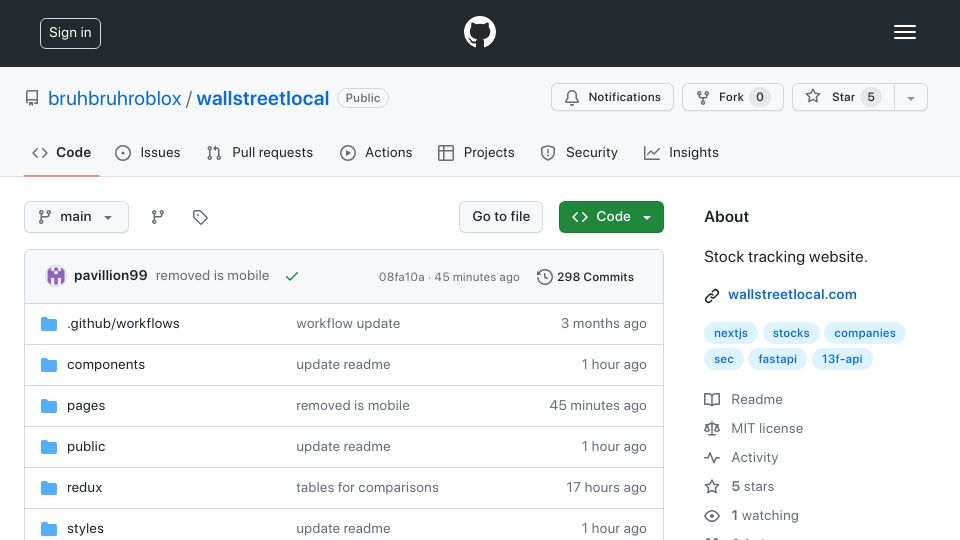Switch to the Actions tab

[376, 152]
